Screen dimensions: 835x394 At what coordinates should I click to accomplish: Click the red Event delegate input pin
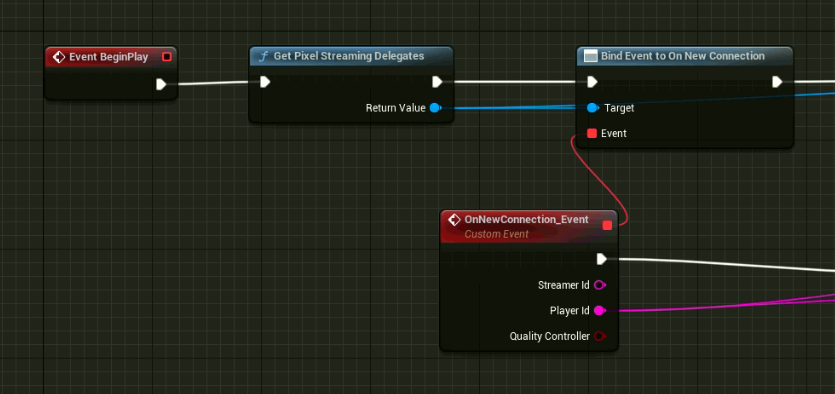[x=592, y=134]
